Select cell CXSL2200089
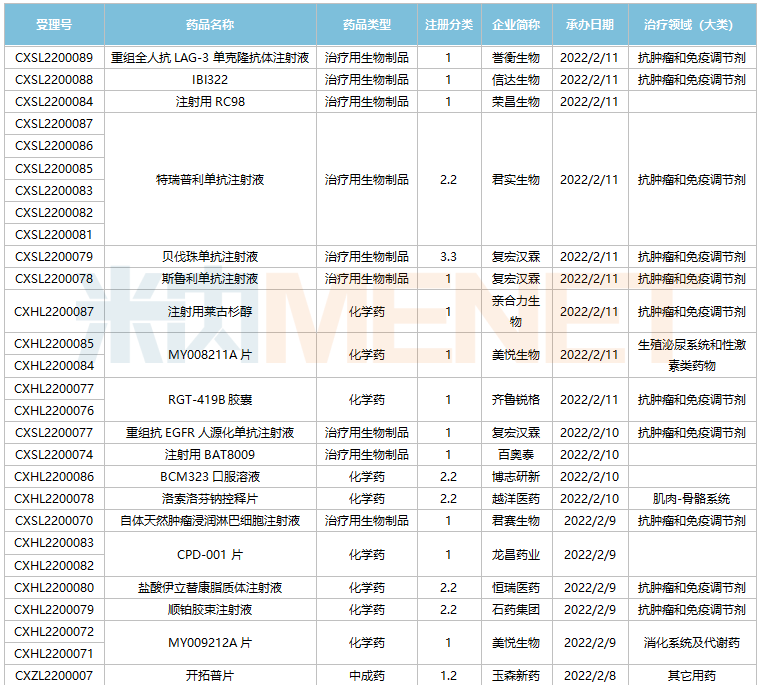This screenshot has height=685, width=761. pyautogui.click(x=54, y=58)
